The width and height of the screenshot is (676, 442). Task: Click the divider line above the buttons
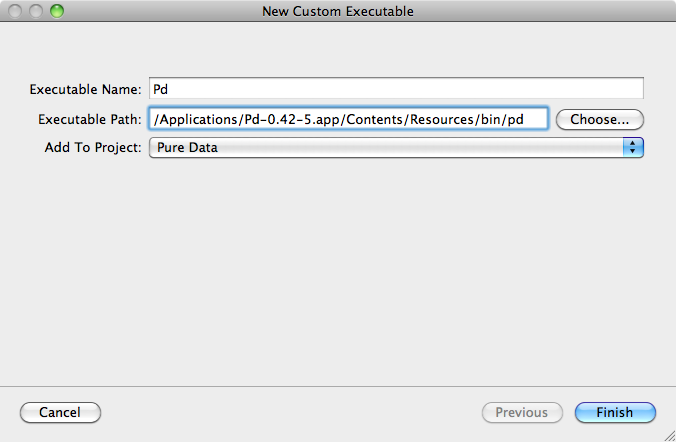pos(338,386)
